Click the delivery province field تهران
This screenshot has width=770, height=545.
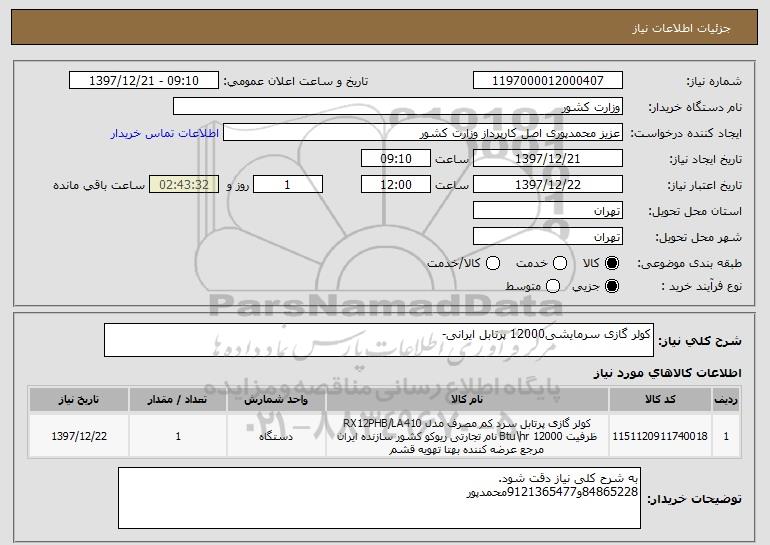point(548,211)
